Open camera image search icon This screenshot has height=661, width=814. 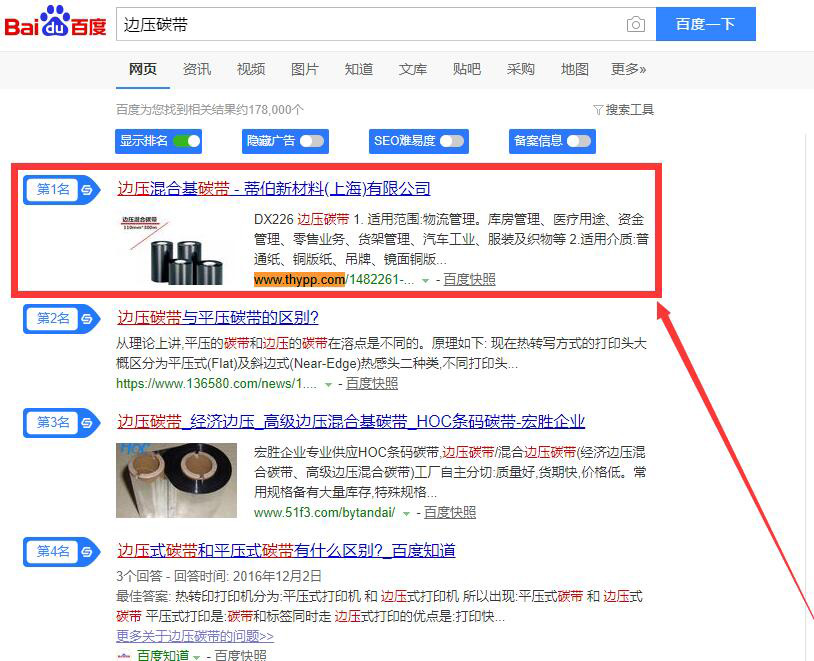pyautogui.click(x=635, y=24)
